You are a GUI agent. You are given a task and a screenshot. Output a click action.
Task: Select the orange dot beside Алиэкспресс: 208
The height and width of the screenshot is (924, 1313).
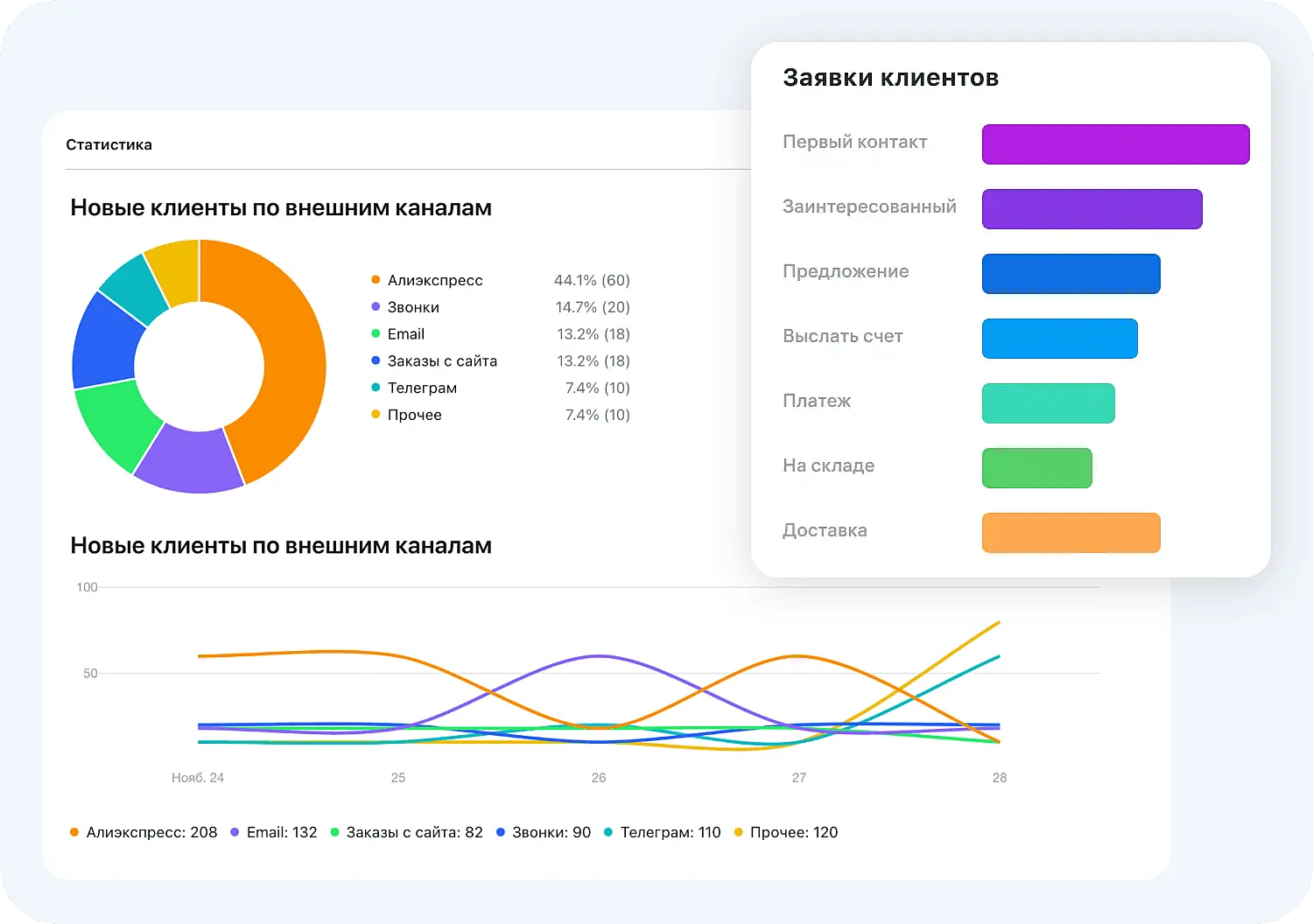coord(74,832)
